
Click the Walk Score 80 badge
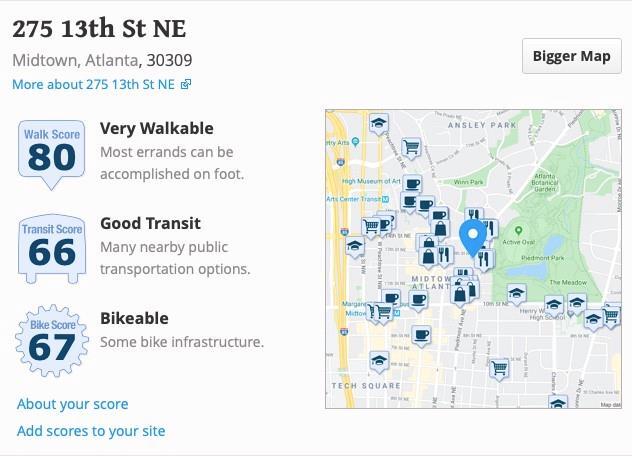(52, 155)
